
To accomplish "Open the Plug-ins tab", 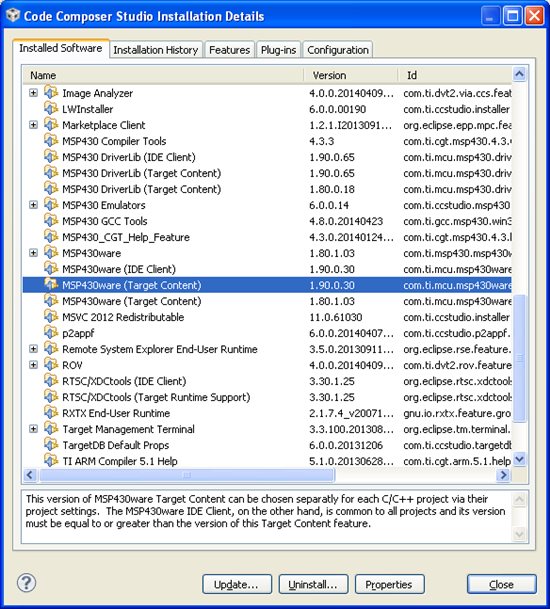I will 278,50.
